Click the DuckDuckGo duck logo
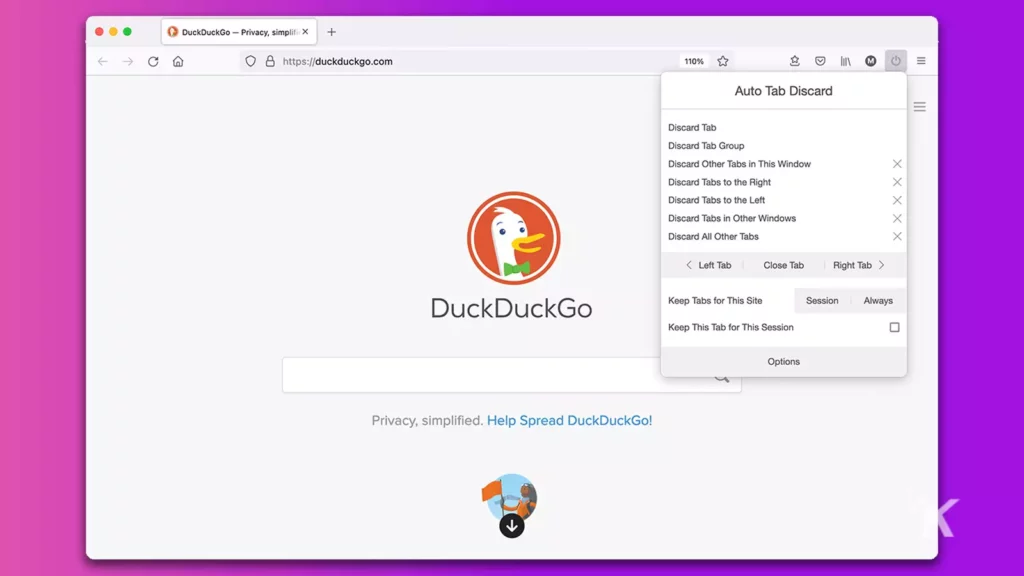 click(x=513, y=238)
